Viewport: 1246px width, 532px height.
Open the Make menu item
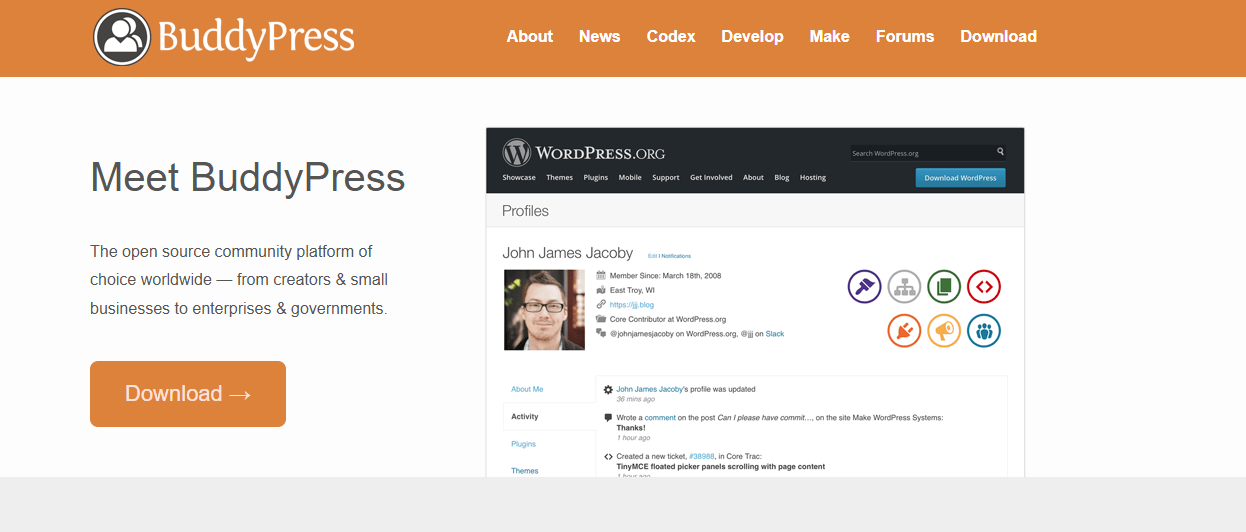click(830, 36)
